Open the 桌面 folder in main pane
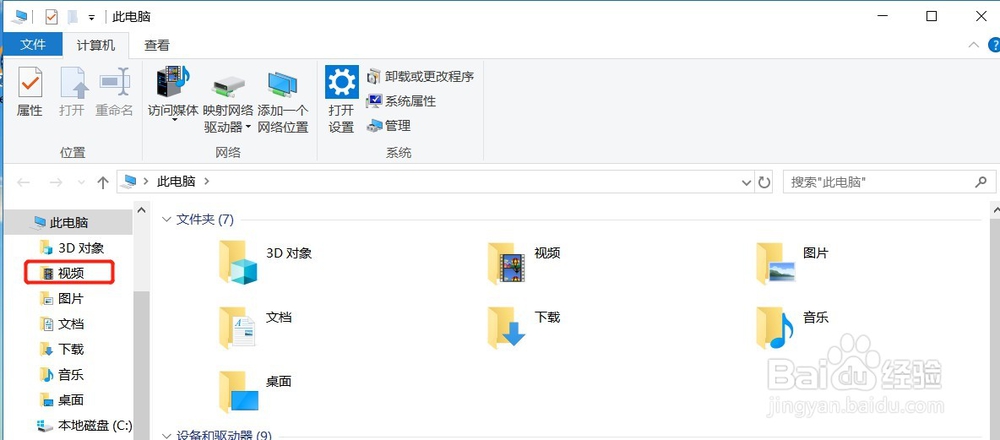The width and height of the screenshot is (1000, 440). pos(255,390)
